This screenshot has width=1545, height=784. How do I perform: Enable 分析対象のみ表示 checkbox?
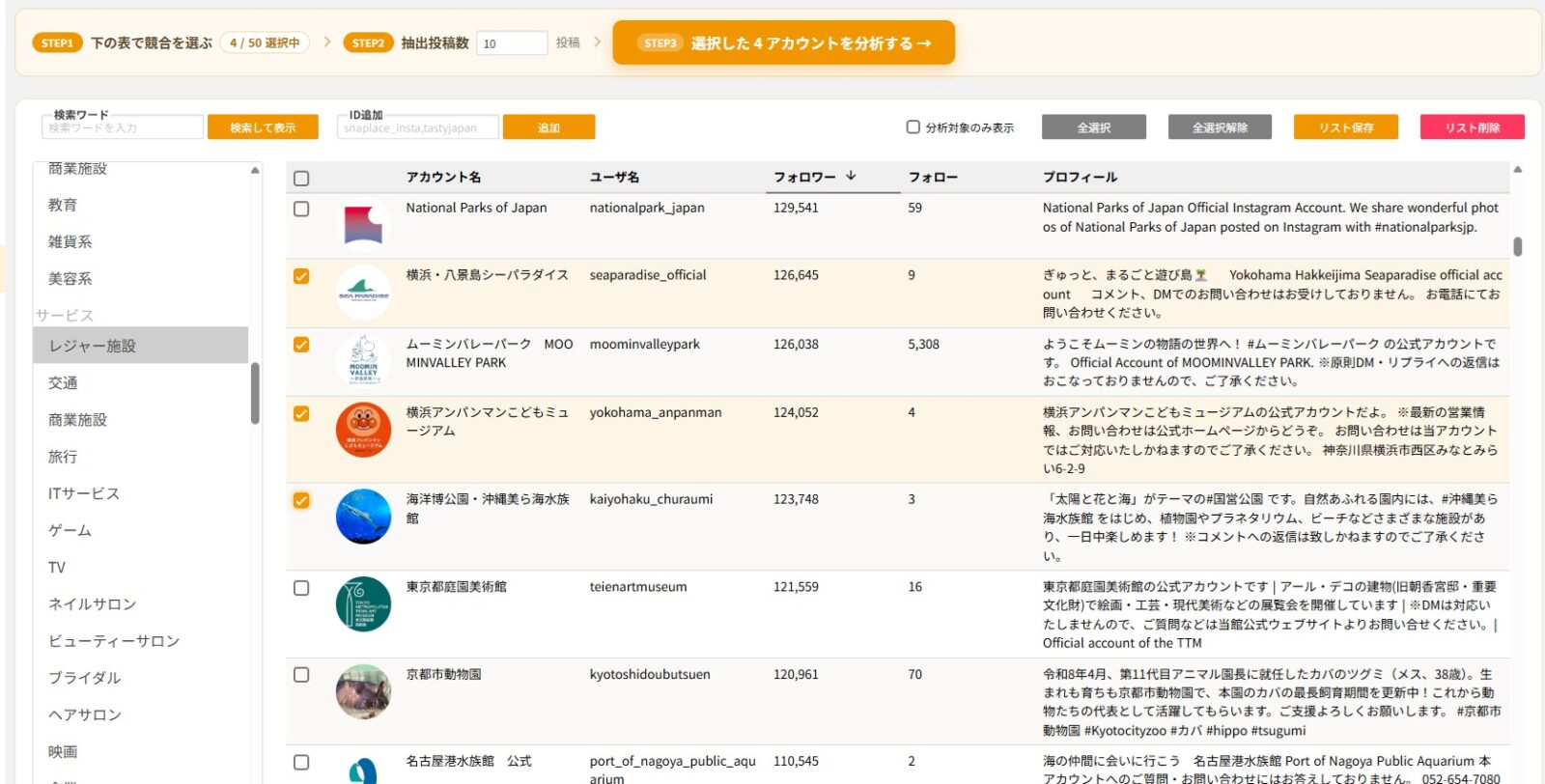913,126
